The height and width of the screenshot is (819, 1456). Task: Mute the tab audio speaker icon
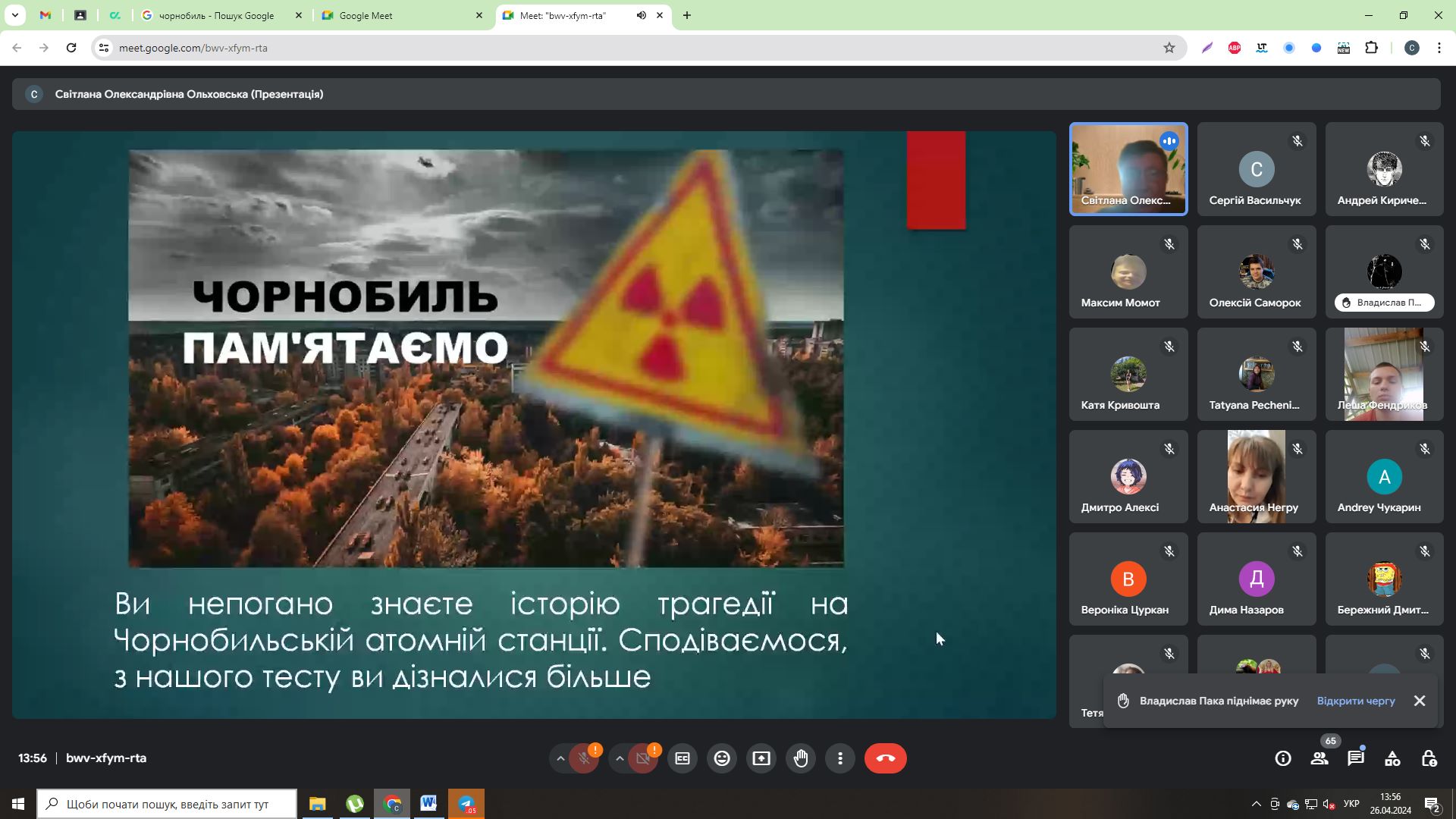click(641, 15)
